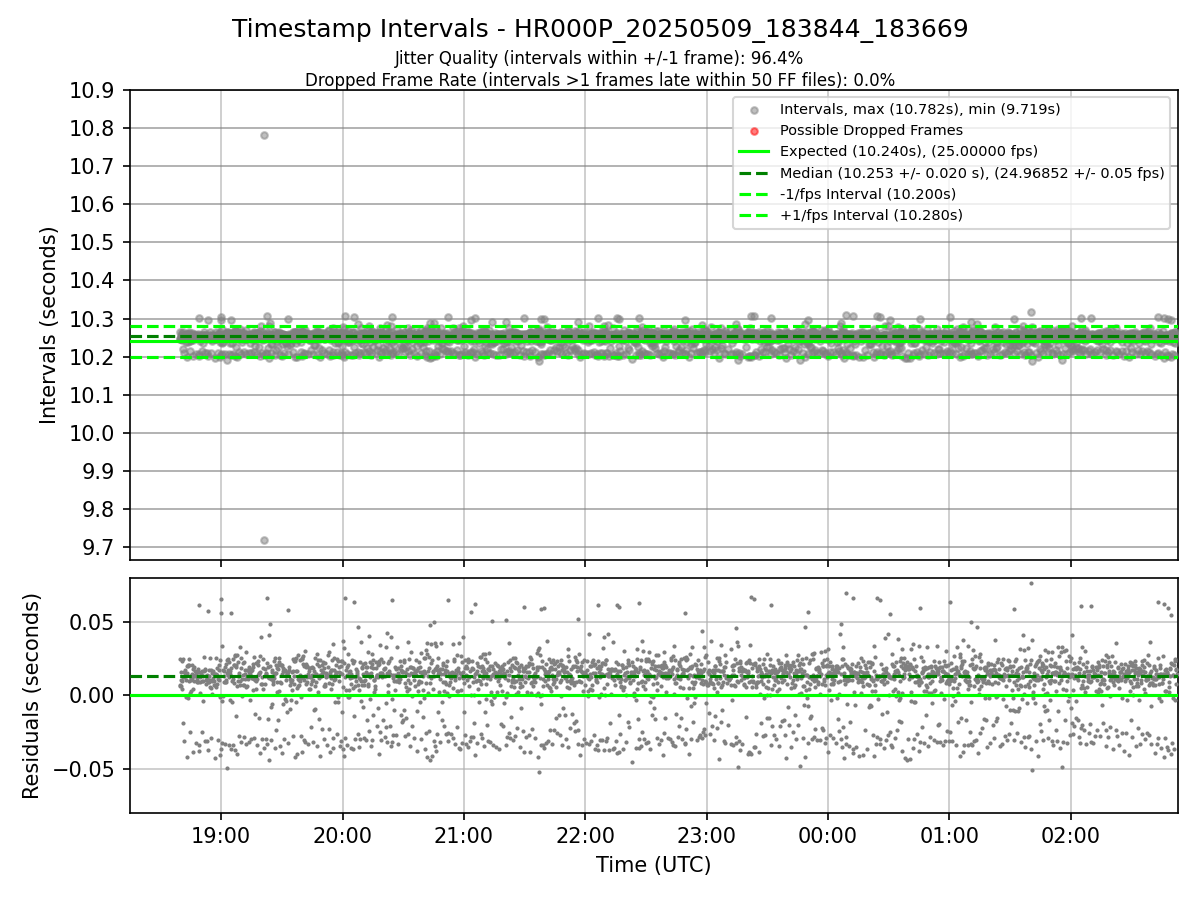The image size is (1200, 900).
Task: Click the 10.9 y-axis tick label
Action: click(x=94, y=91)
